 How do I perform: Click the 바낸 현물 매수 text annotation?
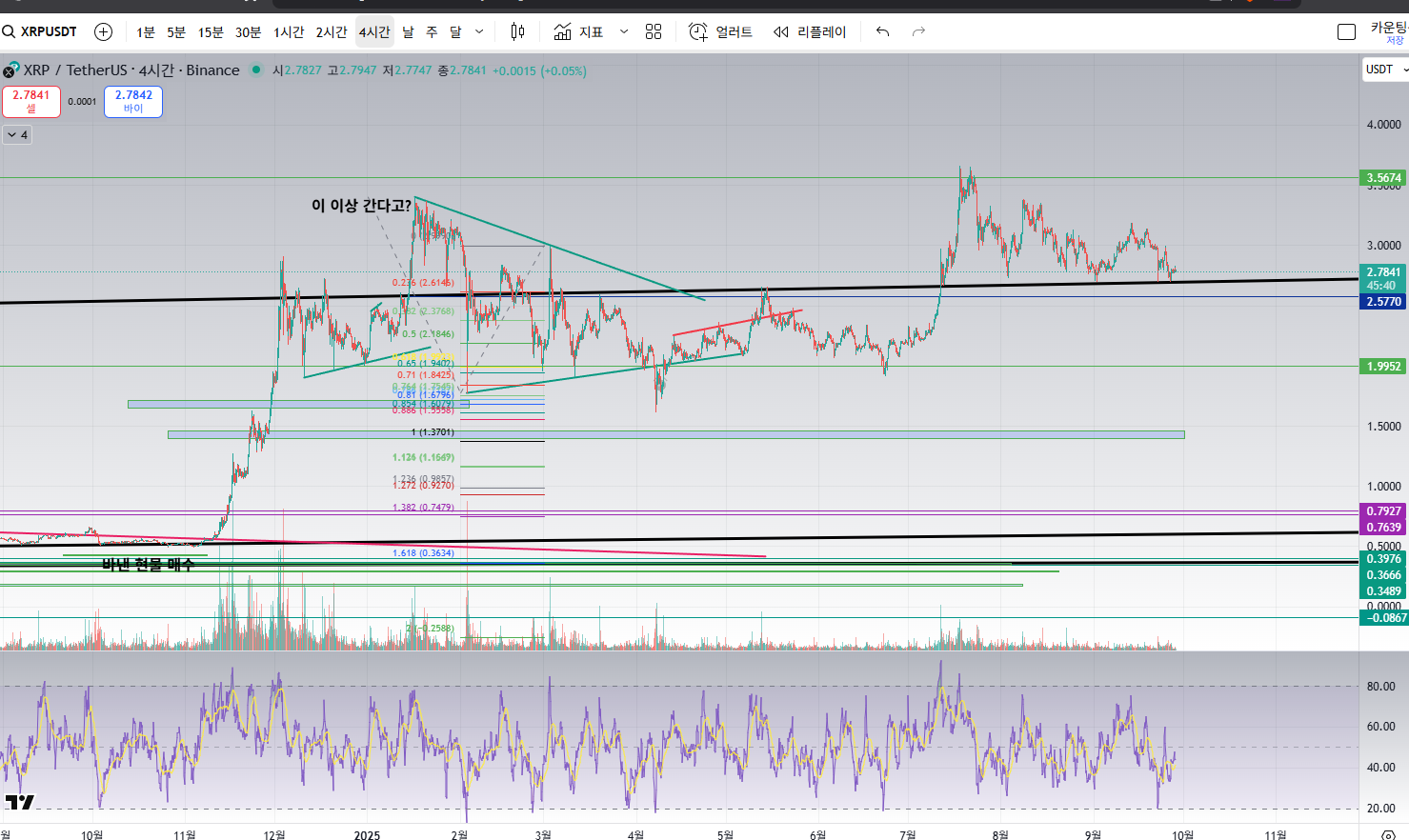[x=148, y=565]
